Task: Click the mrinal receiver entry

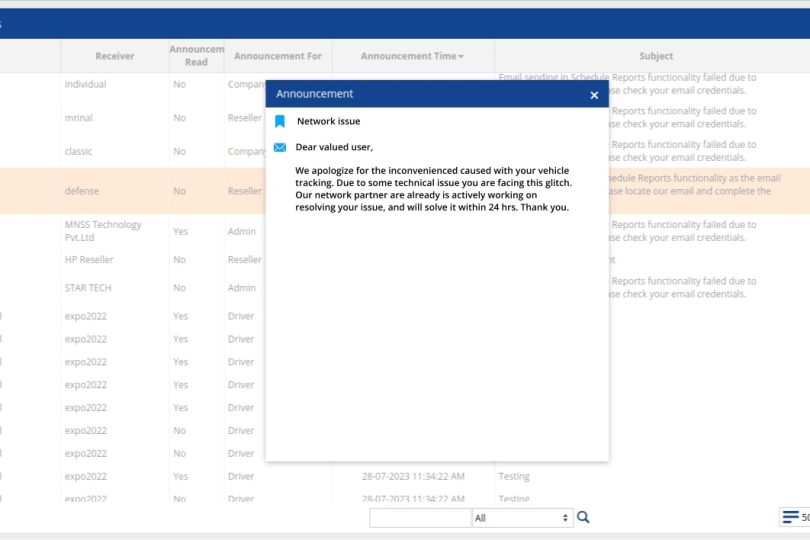Action: (79, 118)
